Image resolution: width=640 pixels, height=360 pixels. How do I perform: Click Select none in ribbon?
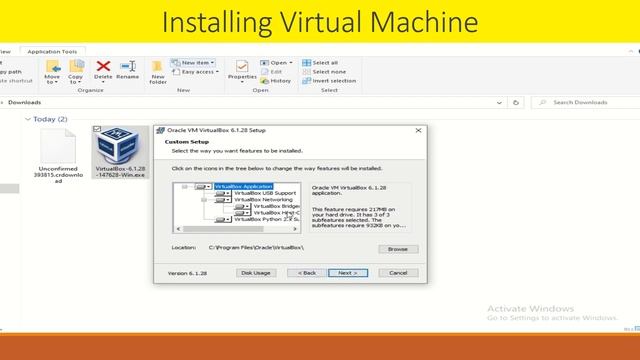[x=324, y=72]
